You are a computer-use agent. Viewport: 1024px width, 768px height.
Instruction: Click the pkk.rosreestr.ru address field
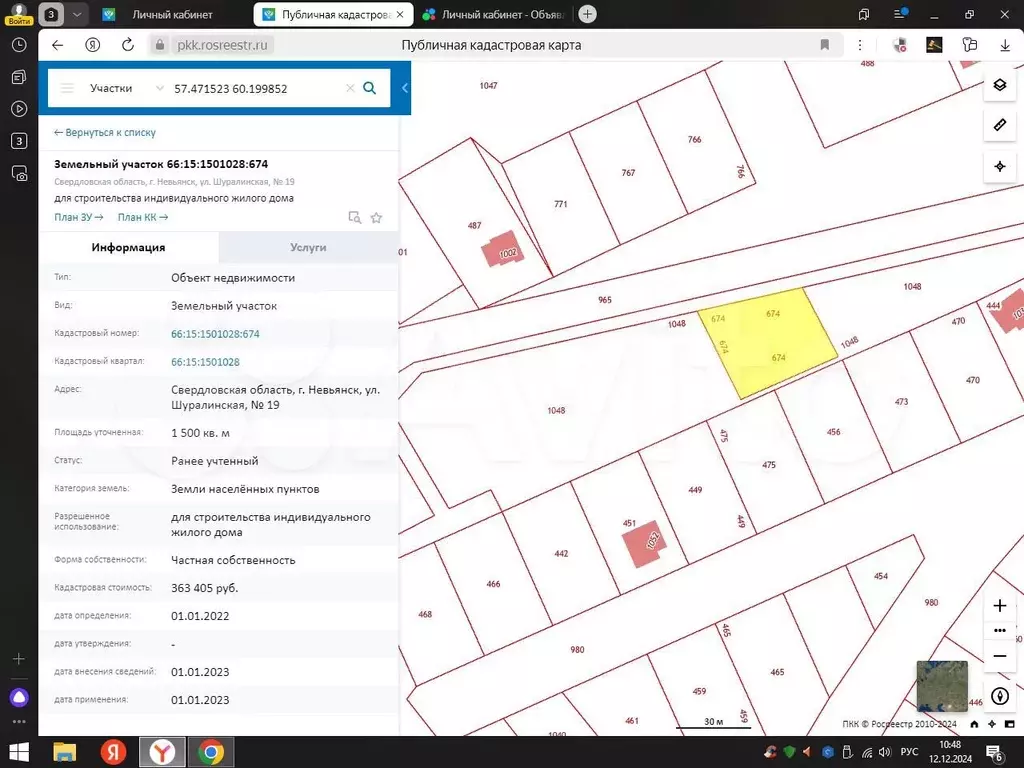pos(222,45)
